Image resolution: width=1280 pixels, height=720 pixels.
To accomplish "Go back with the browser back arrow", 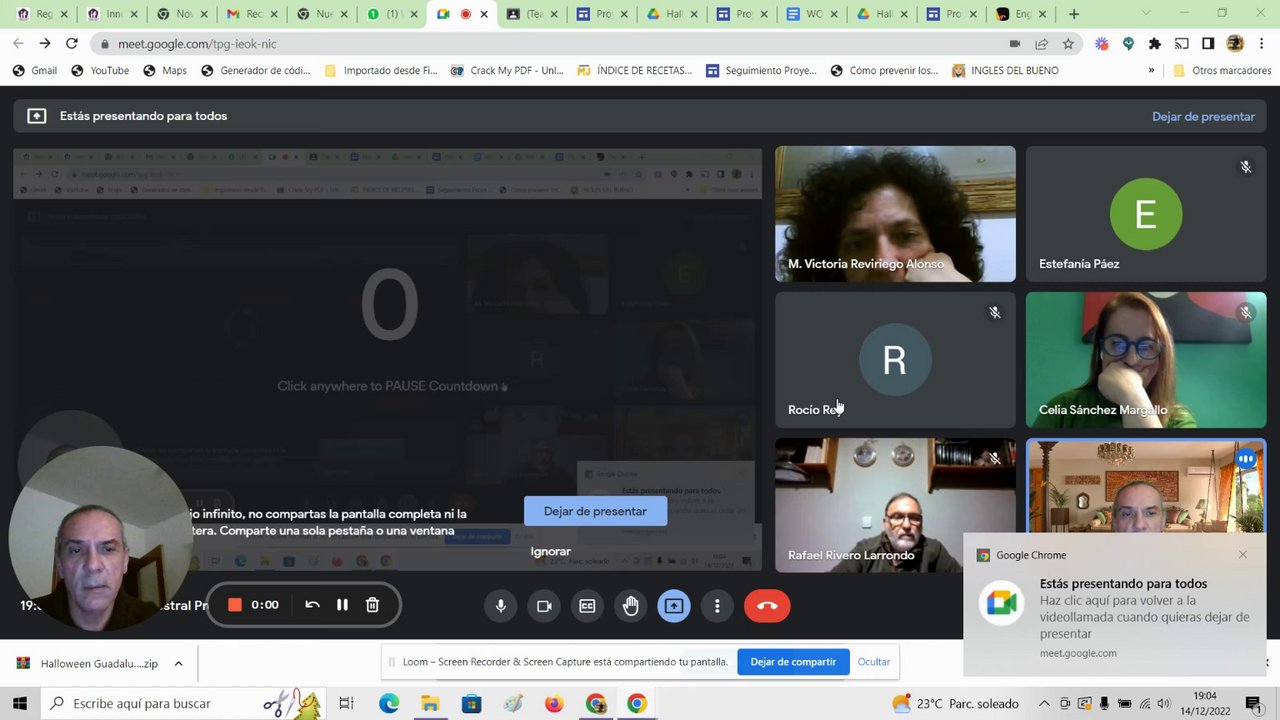I will tap(18, 44).
